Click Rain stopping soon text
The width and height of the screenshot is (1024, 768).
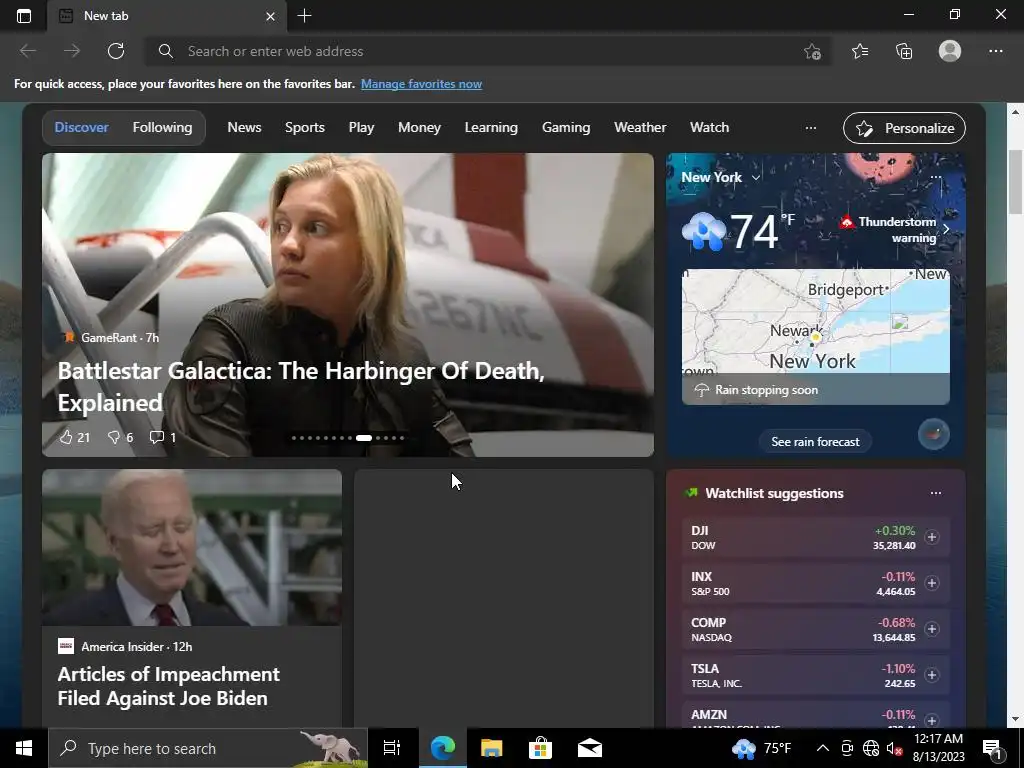[766, 390]
